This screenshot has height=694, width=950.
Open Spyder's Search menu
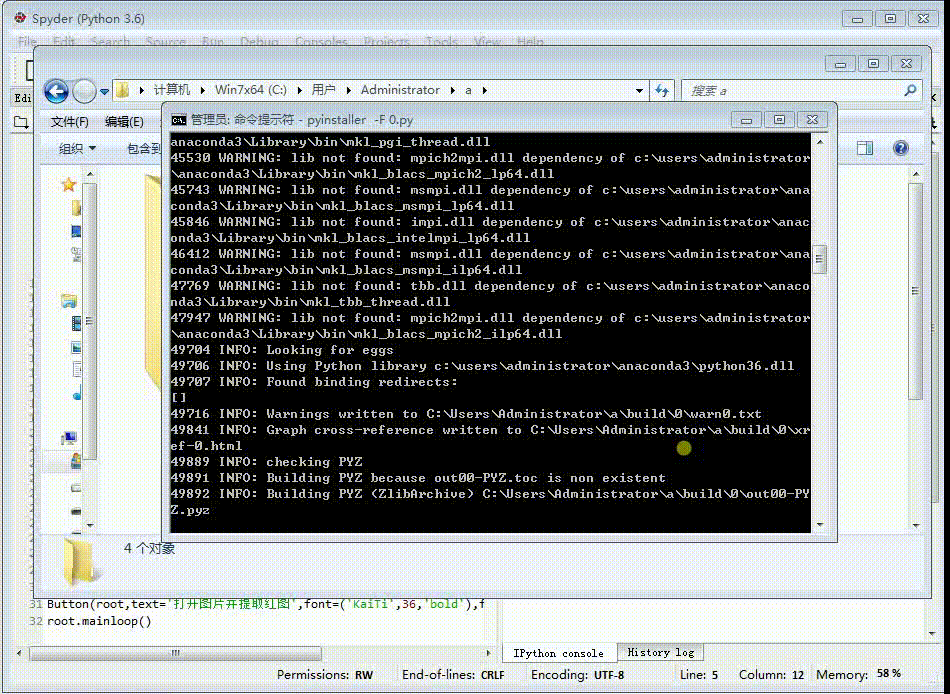point(110,42)
